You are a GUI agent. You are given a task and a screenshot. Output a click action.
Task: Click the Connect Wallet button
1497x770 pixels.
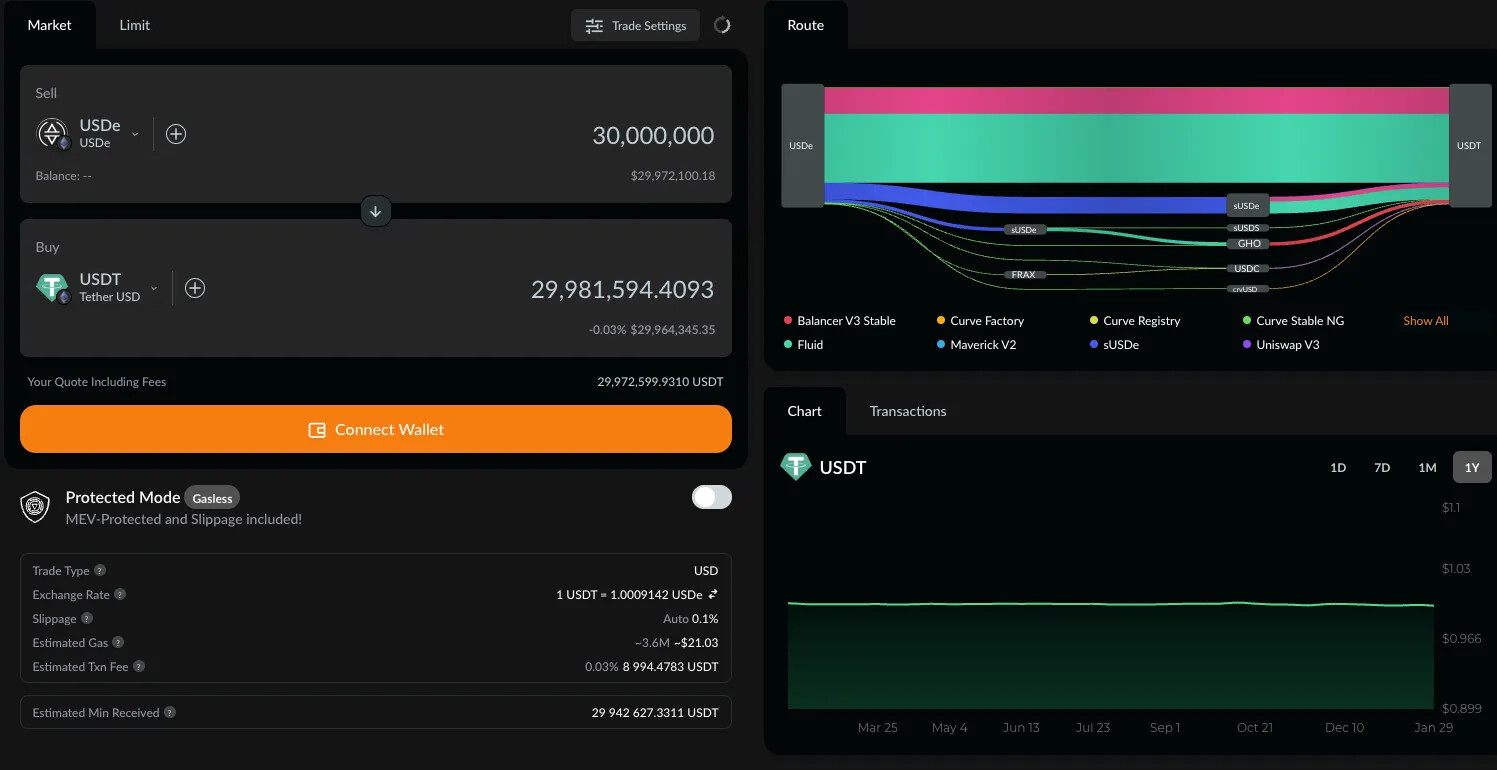coord(376,429)
